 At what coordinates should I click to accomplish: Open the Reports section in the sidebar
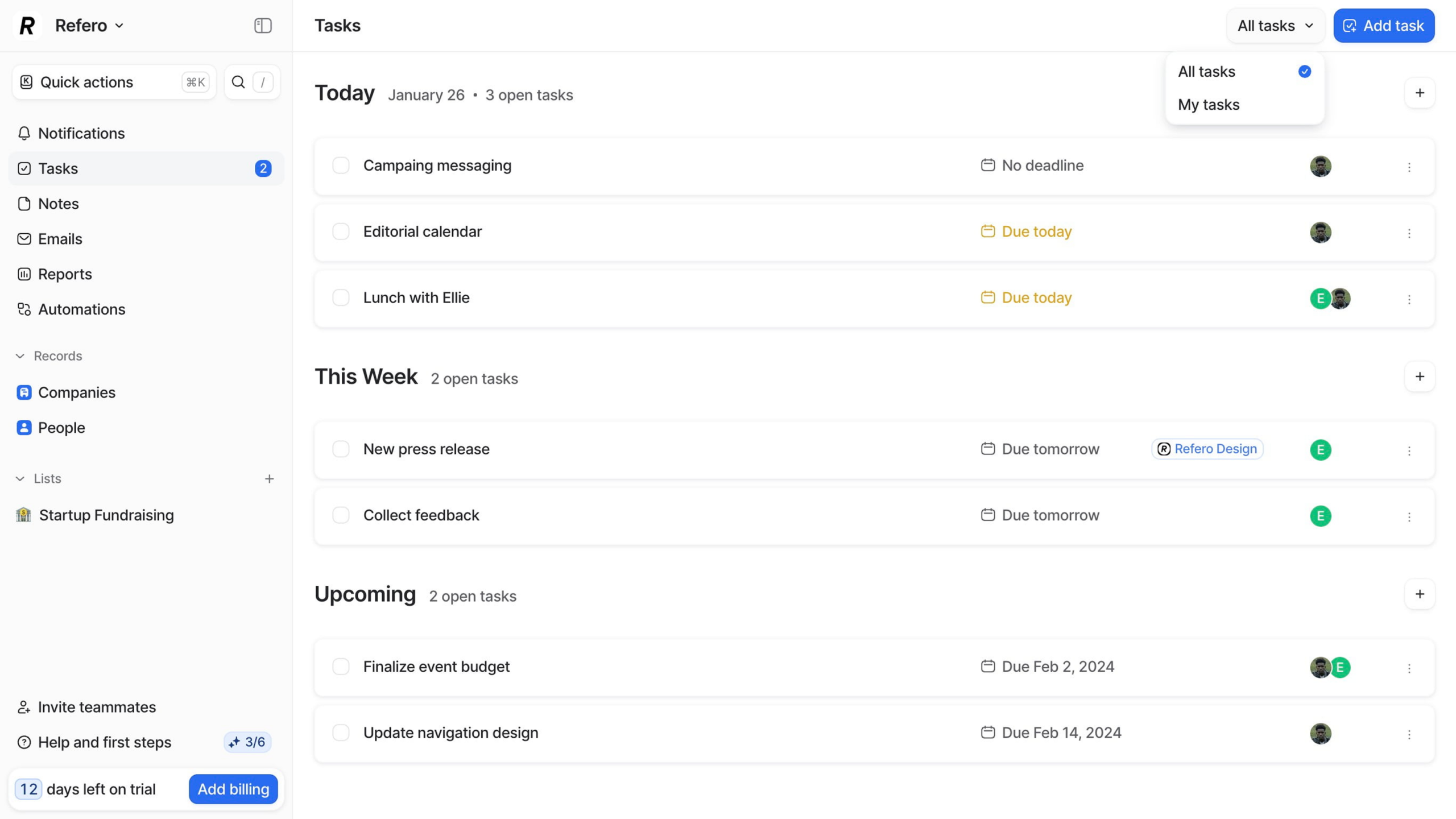[64, 274]
